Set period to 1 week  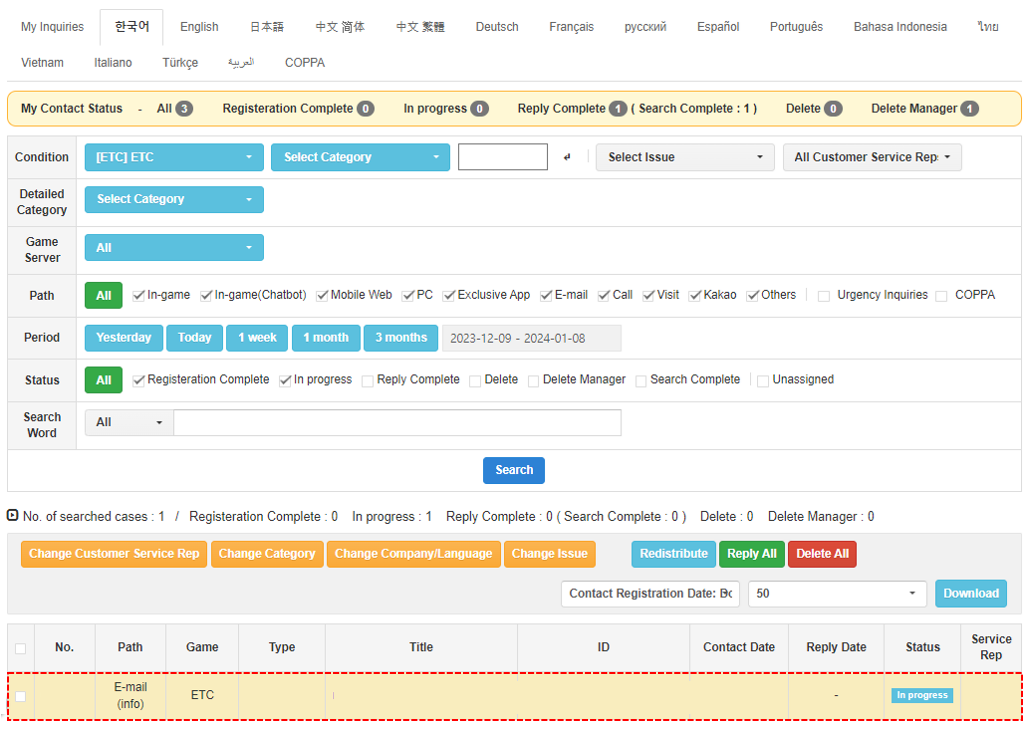[x=257, y=338]
